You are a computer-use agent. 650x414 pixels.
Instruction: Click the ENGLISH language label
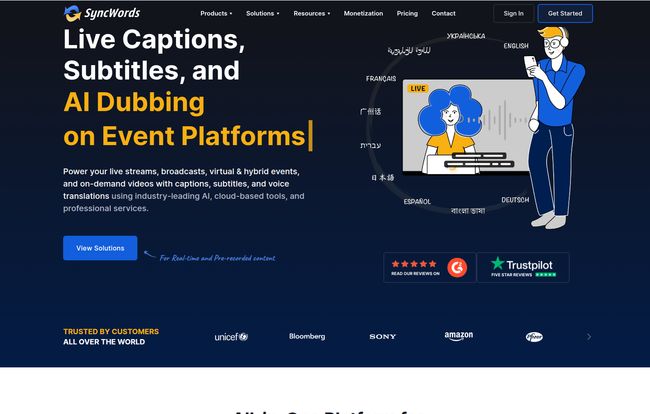point(516,46)
